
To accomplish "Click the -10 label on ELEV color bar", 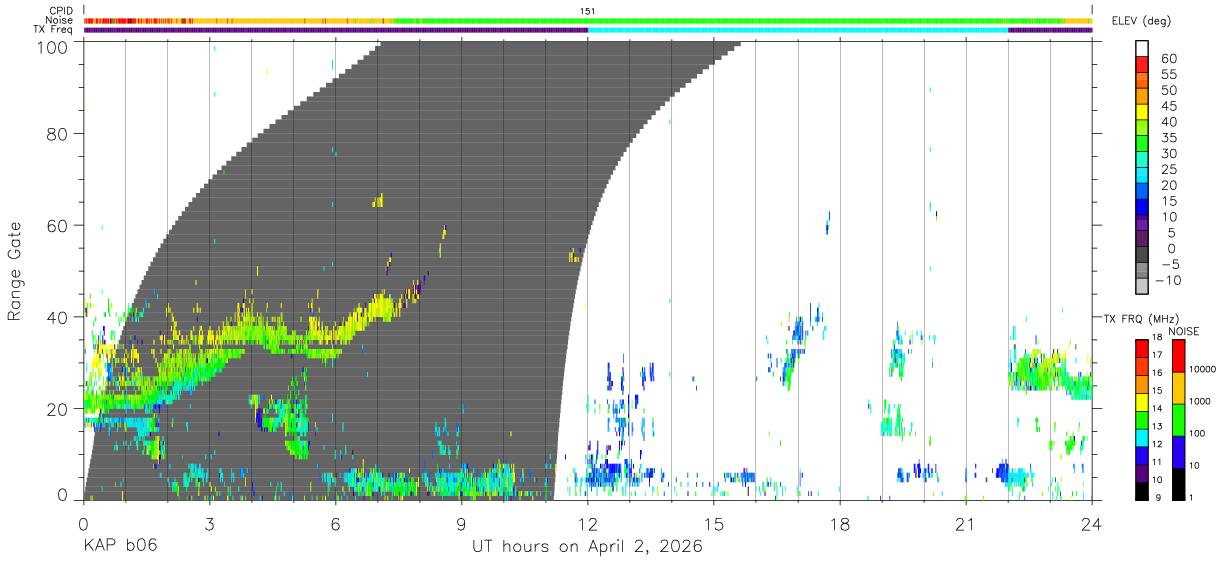I will point(1167,280).
